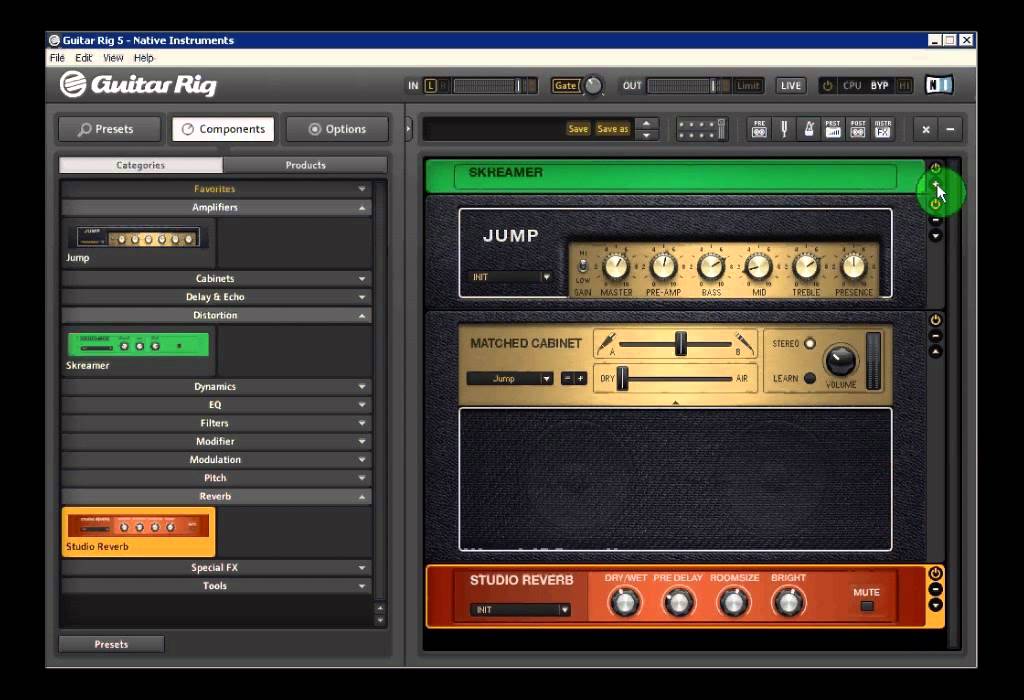Screen dimensions: 1024x700
Task: Minimize the Matched Cabinet module
Action: point(935,336)
